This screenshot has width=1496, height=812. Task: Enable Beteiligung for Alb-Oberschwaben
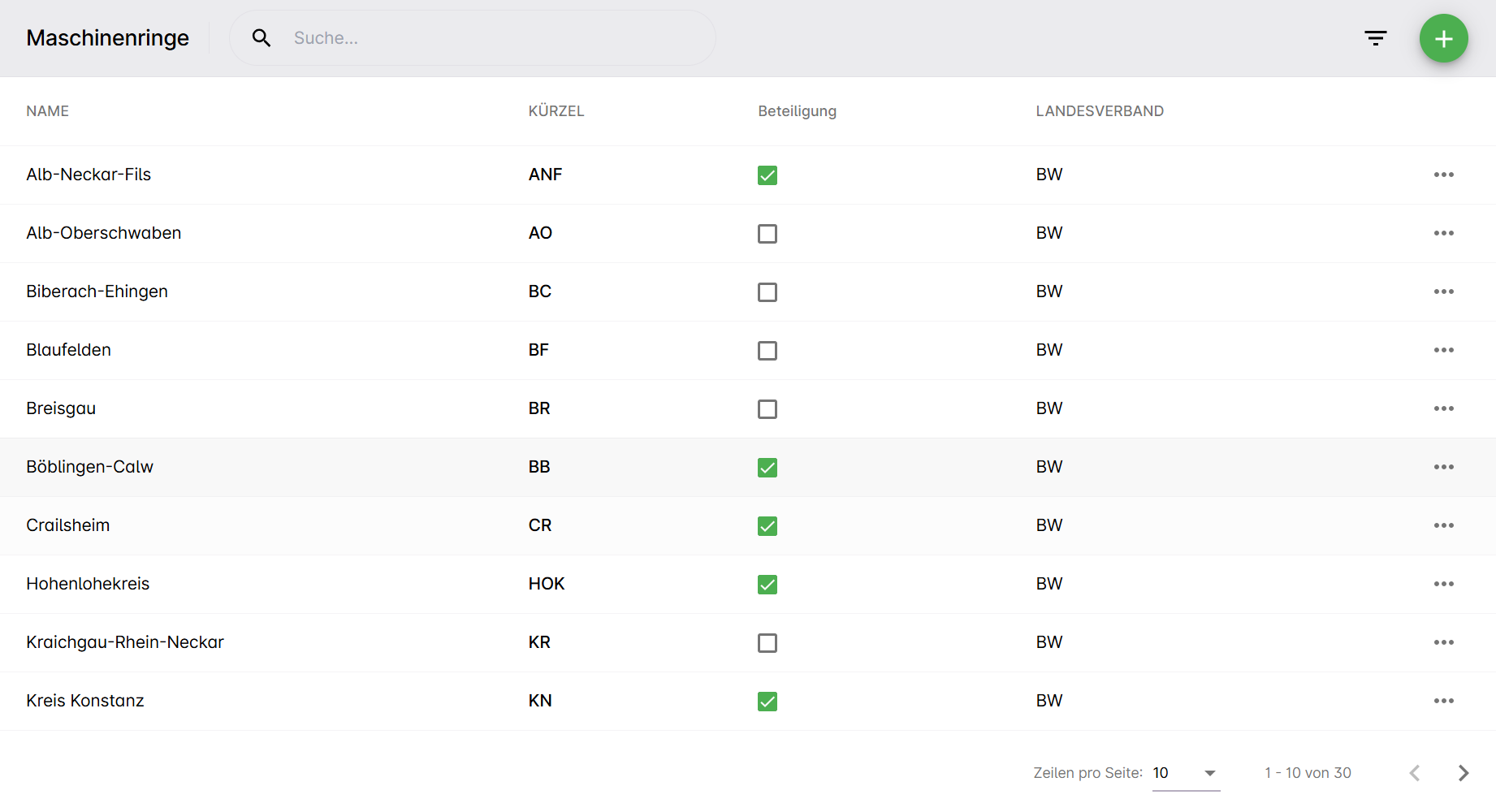click(x=767, y=234)
